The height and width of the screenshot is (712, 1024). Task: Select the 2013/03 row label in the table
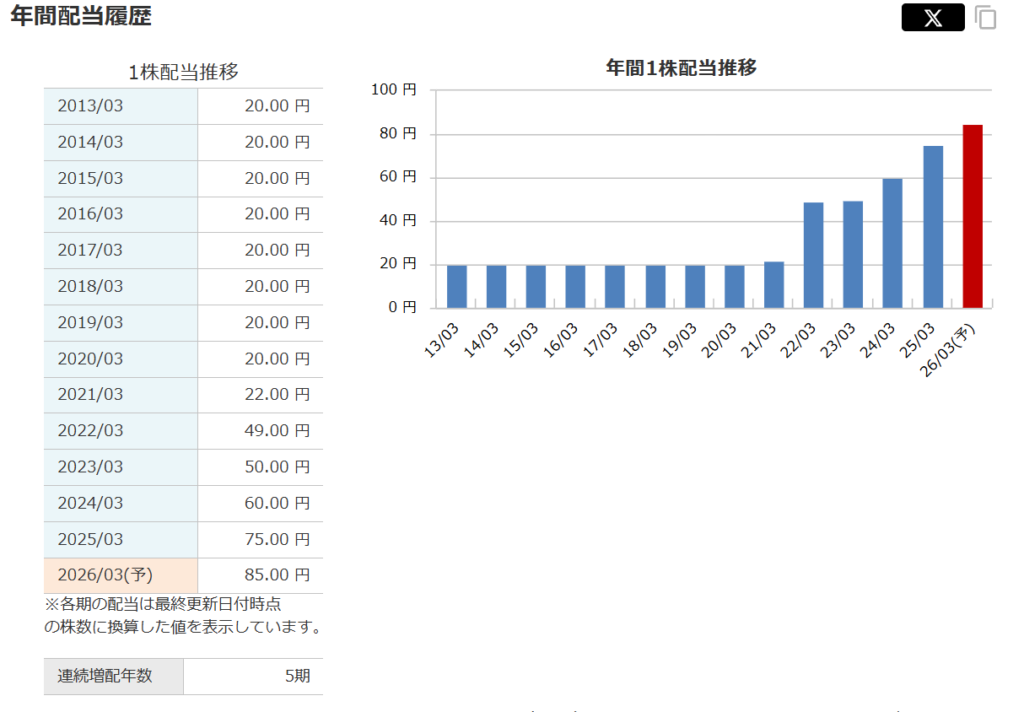click(90, 106)
